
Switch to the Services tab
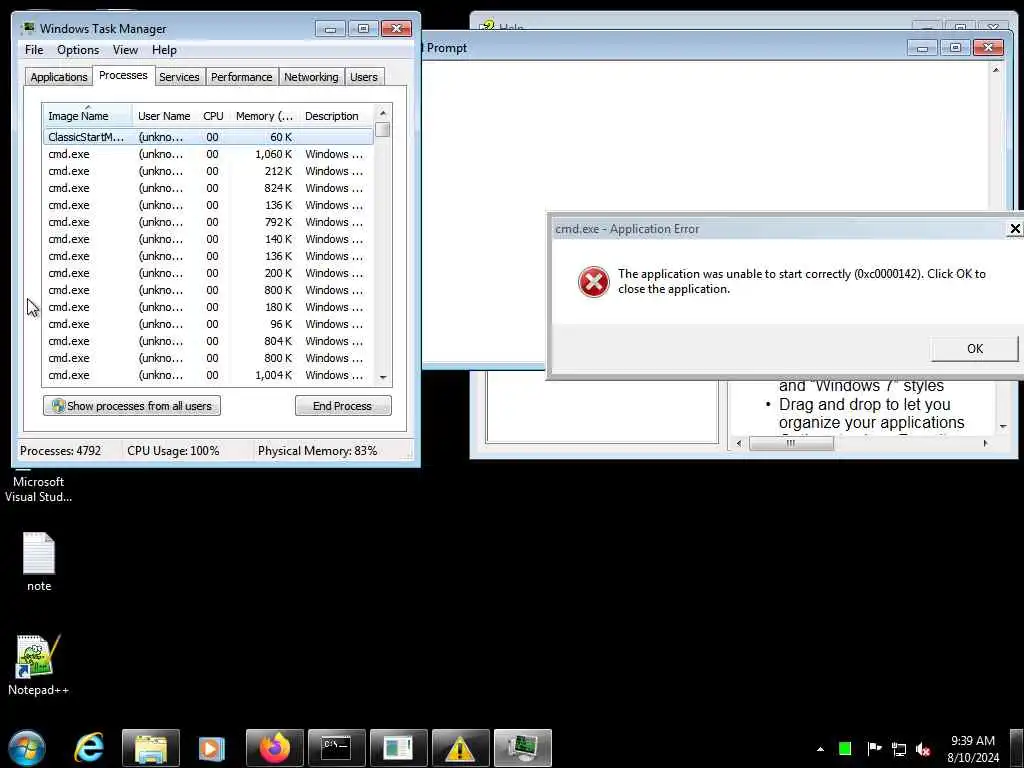(179, 77)
